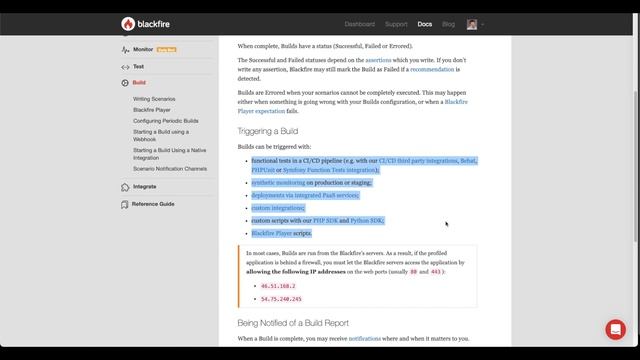Open the Blog nav item

[x=448, y=24]
